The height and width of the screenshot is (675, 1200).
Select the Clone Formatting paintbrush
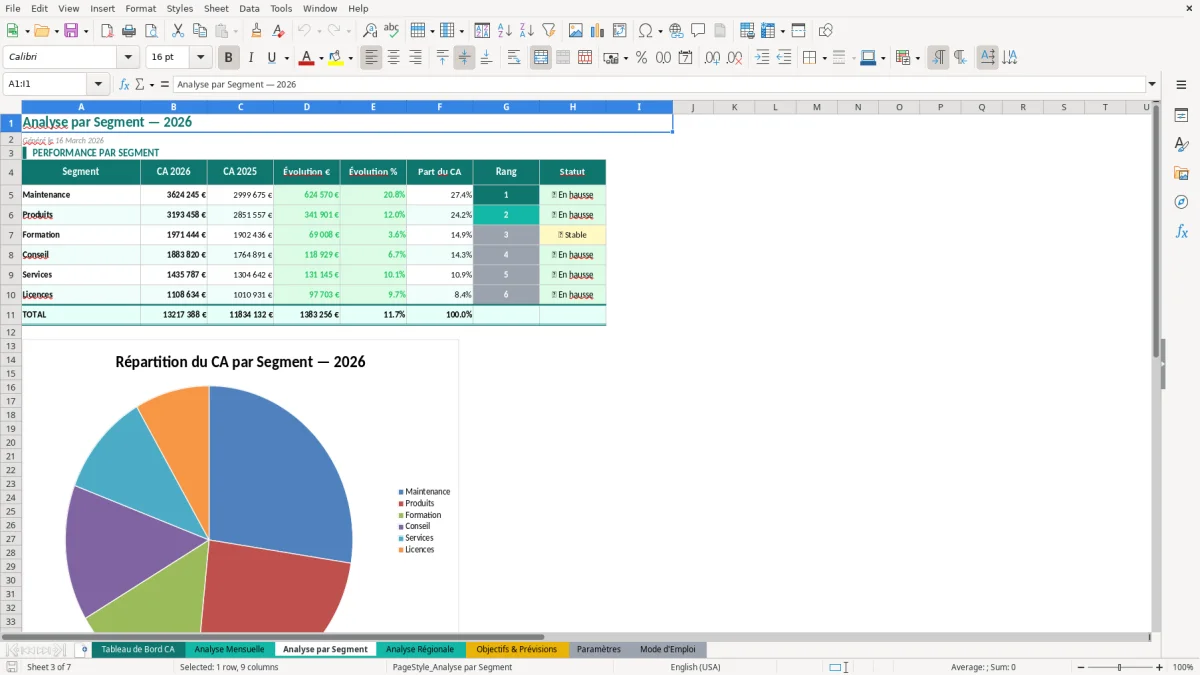(256, 31)
